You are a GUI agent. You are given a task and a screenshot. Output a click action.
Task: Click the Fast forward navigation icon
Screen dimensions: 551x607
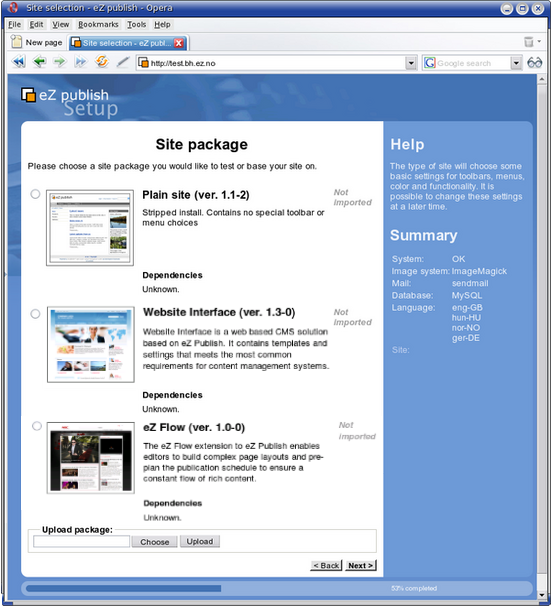coord(80,62)
